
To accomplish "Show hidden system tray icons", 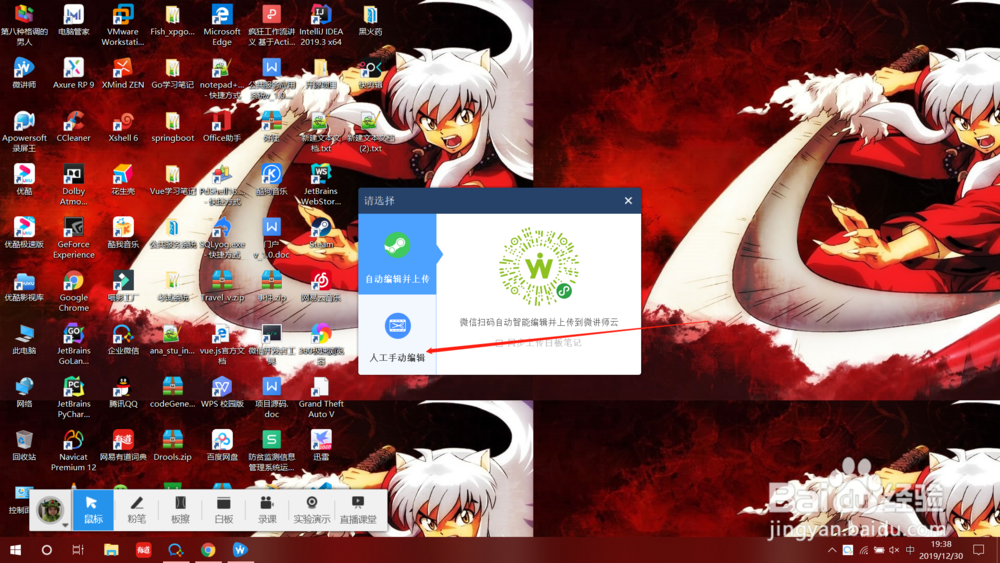I will click(x=832, y=550).
